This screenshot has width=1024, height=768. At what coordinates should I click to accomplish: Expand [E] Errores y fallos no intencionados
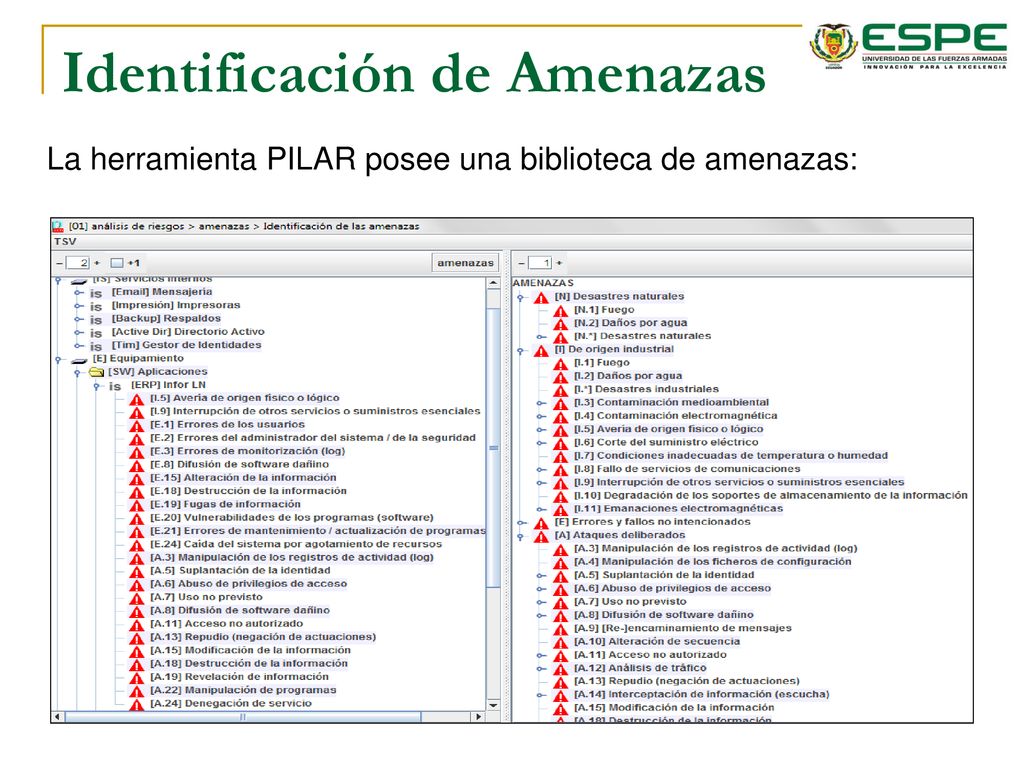pyautogui.click(x=521, y=522)
